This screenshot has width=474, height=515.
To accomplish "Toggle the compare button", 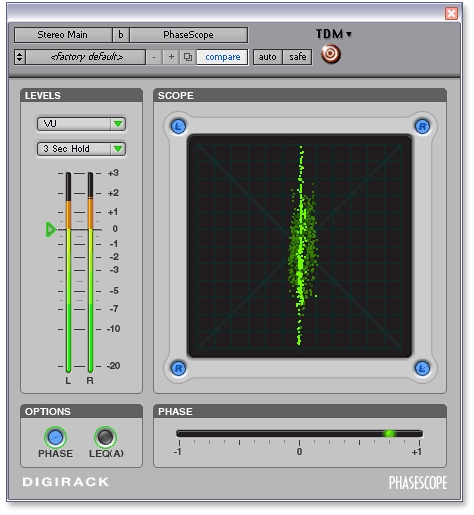I will point(223,57).
